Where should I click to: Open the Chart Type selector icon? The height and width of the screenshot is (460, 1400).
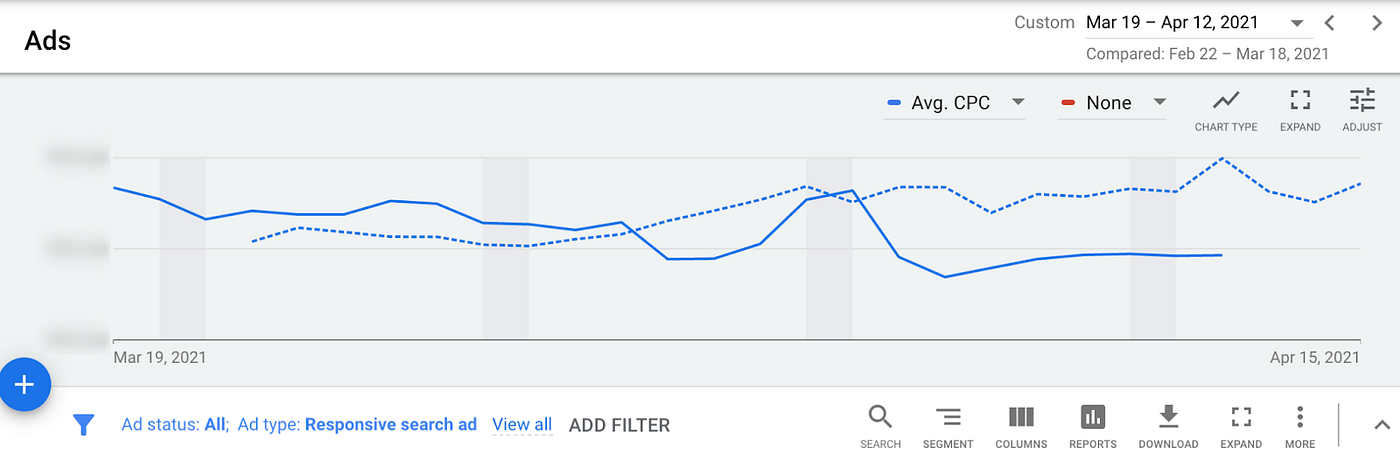tap(1226, 101)
